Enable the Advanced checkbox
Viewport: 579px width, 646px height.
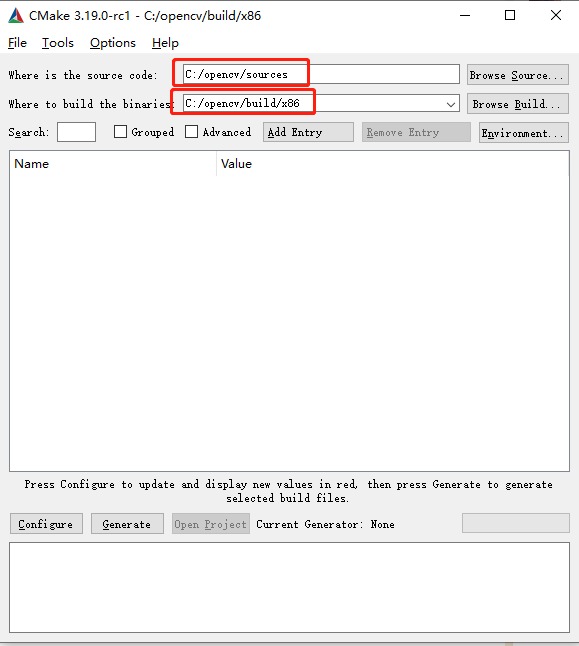[191, 132]
